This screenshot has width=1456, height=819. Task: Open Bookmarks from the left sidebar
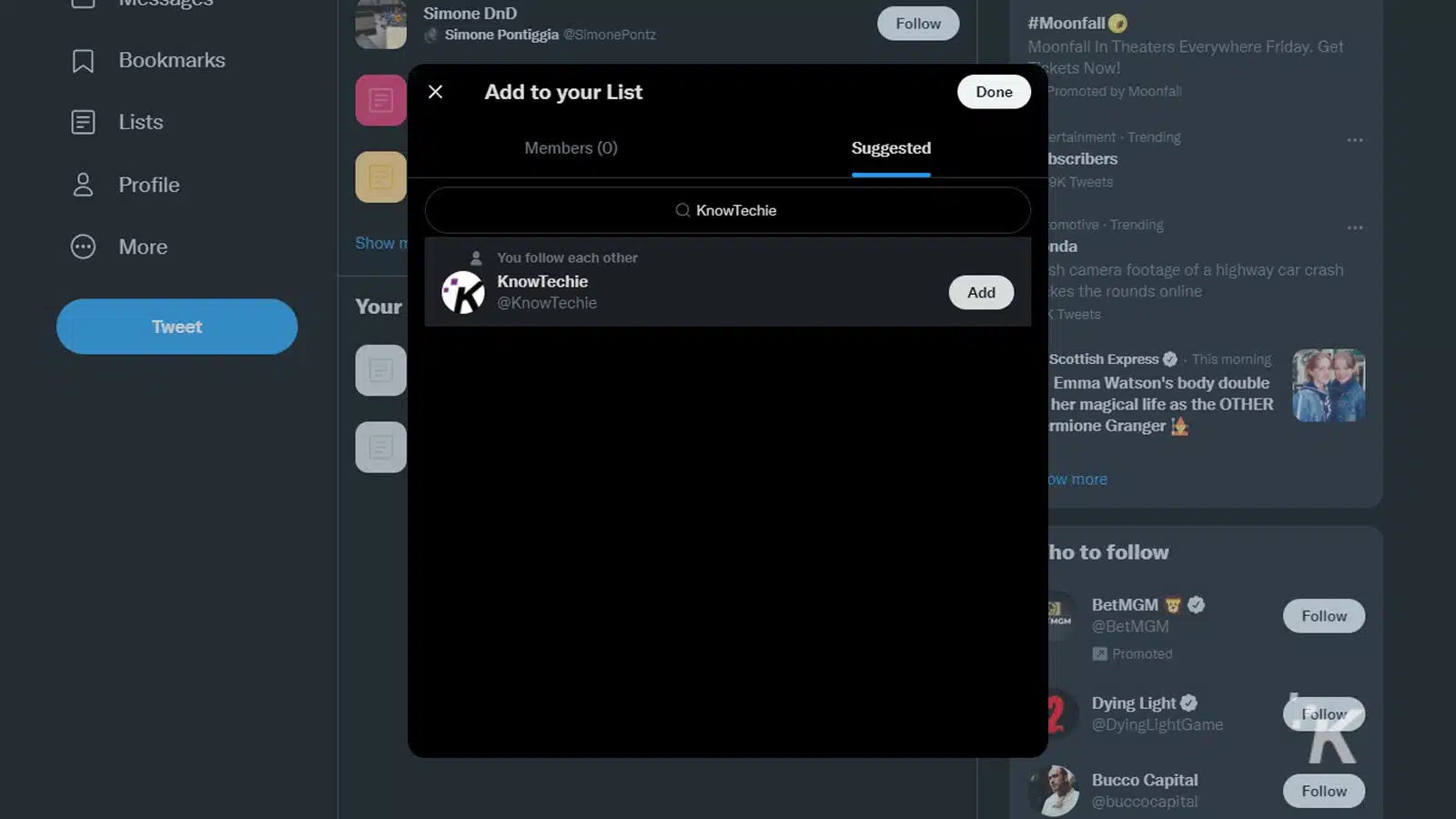(x=171, y=60)
